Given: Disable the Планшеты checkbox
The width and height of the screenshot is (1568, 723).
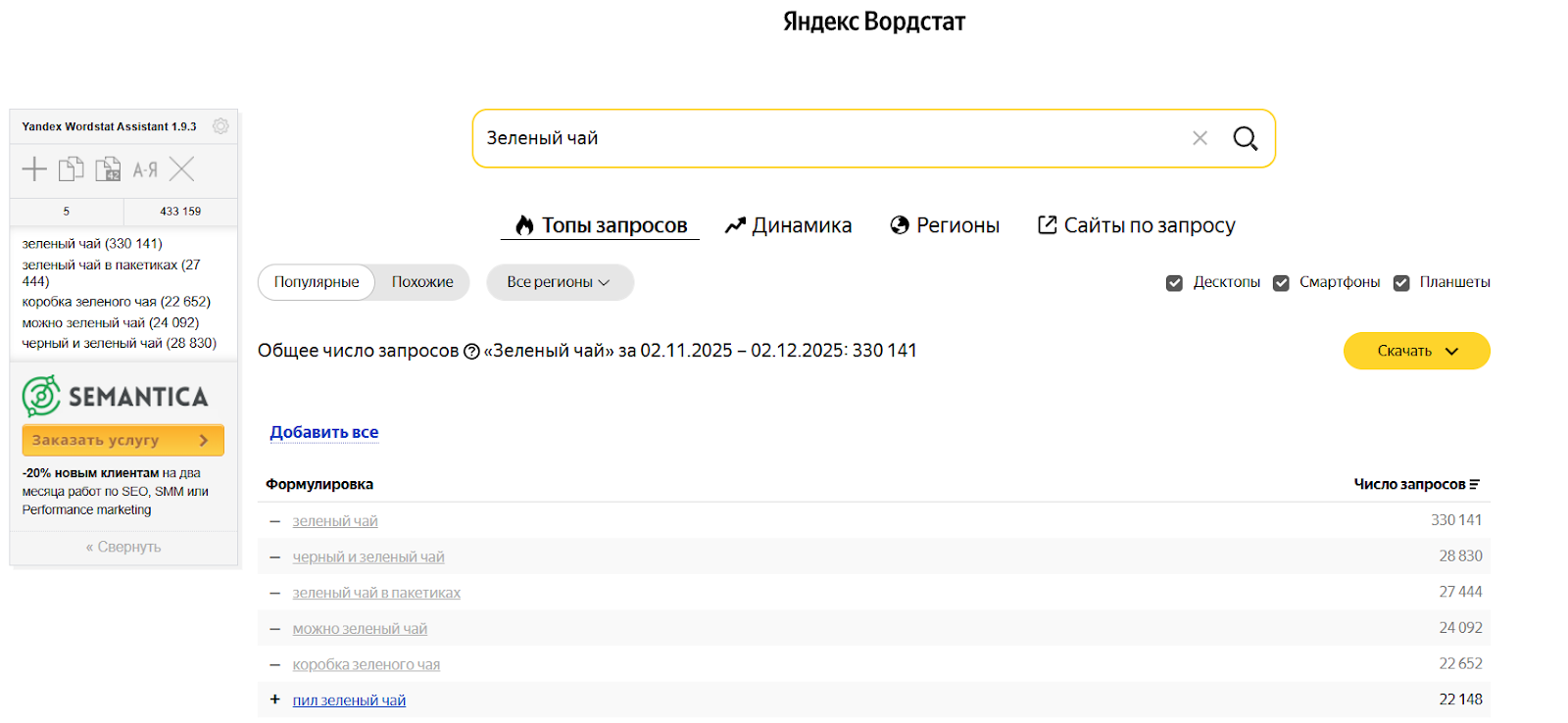Looking at the screenshot, I should coord(1401,283).
